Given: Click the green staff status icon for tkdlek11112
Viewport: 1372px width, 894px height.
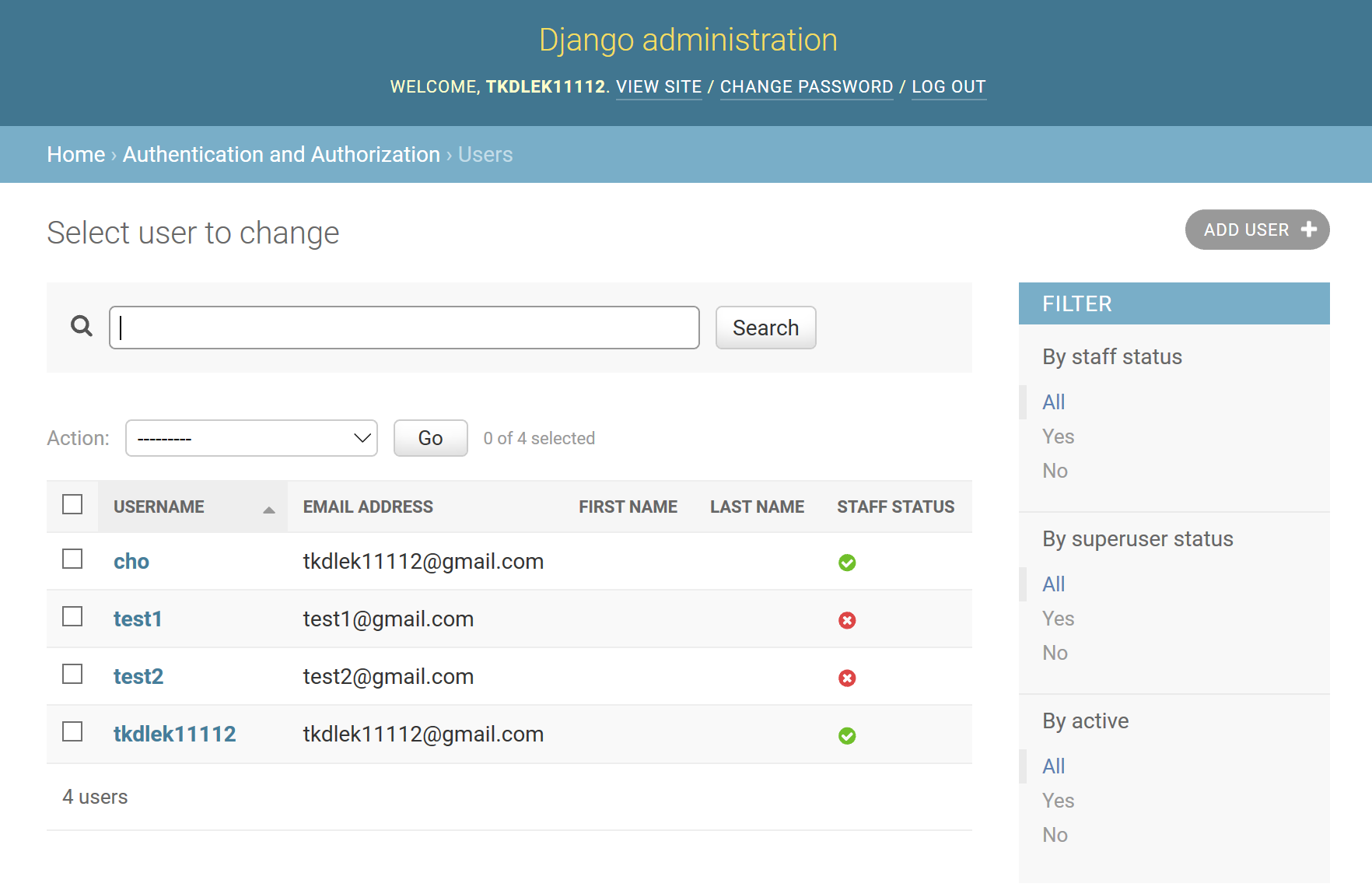Looking at the screenshot, I should tap(847, 735).
